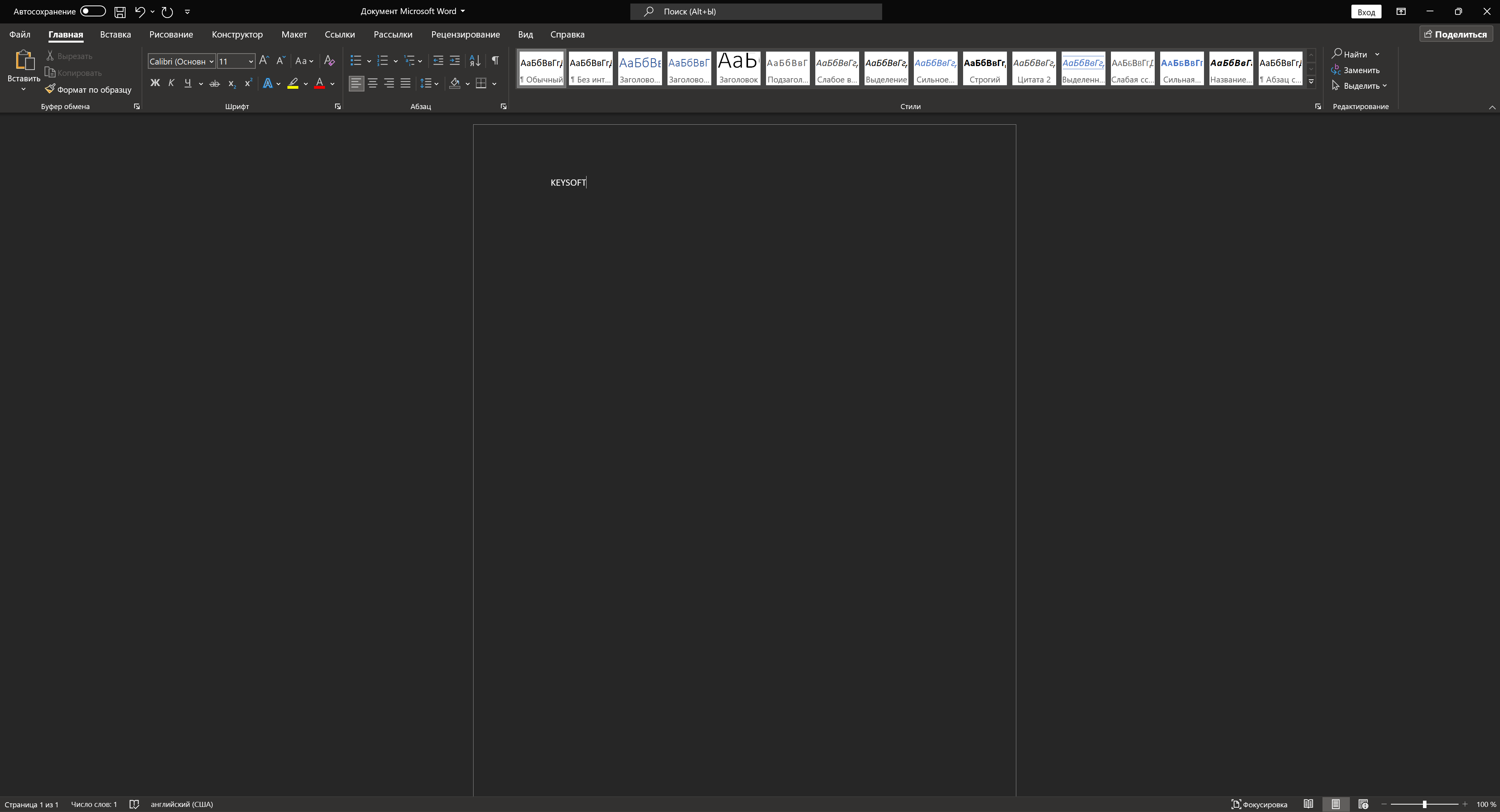The image size is (1500, 812).
Task: Apply yellow text highlight color
Action: [x=293, y=83]
